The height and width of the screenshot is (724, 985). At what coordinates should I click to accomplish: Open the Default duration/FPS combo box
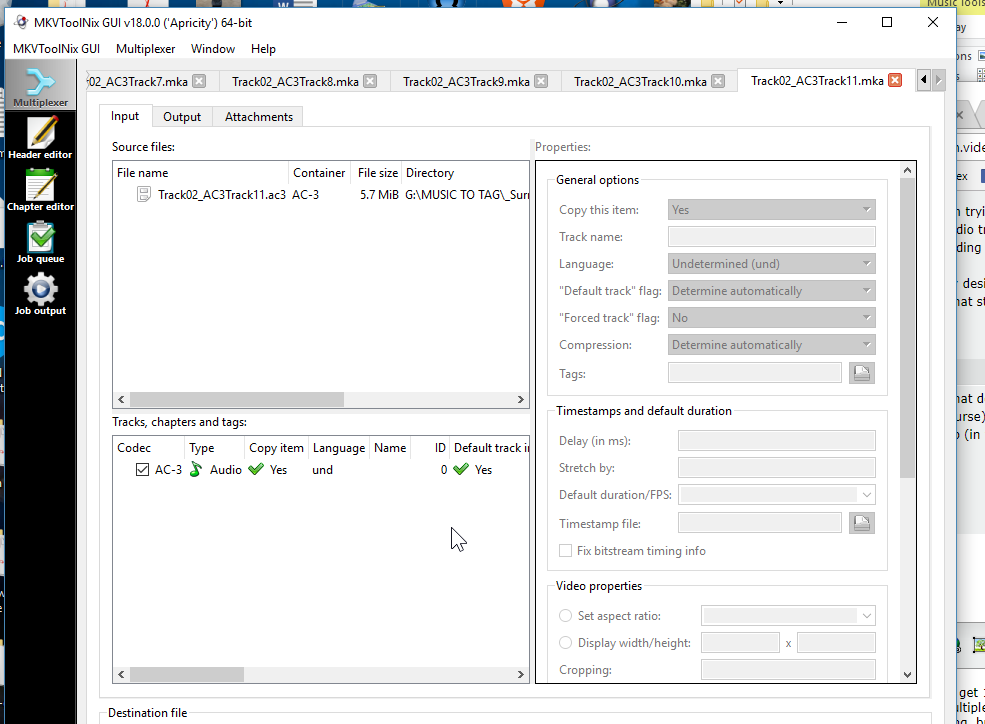[776, 495]
